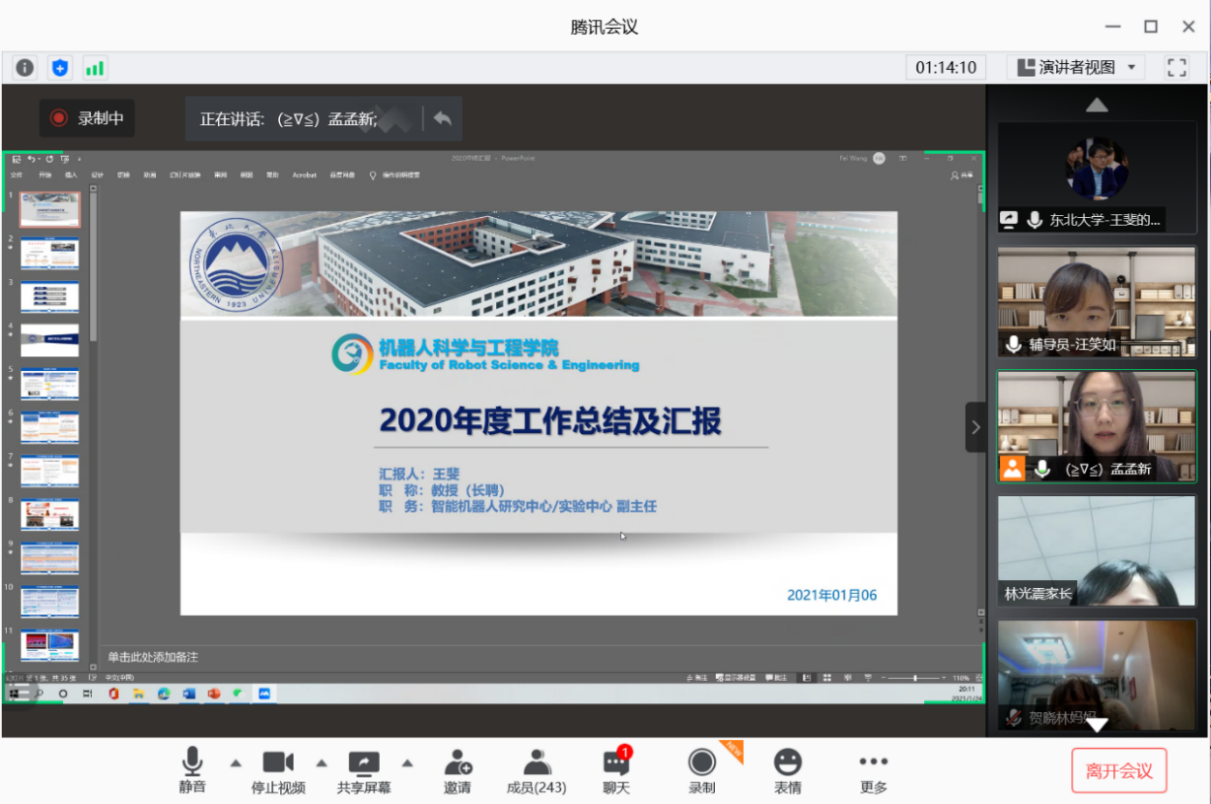1211x804 pixels.
Task: Expand the audio options arrow beside 静音
Action: 235,762
